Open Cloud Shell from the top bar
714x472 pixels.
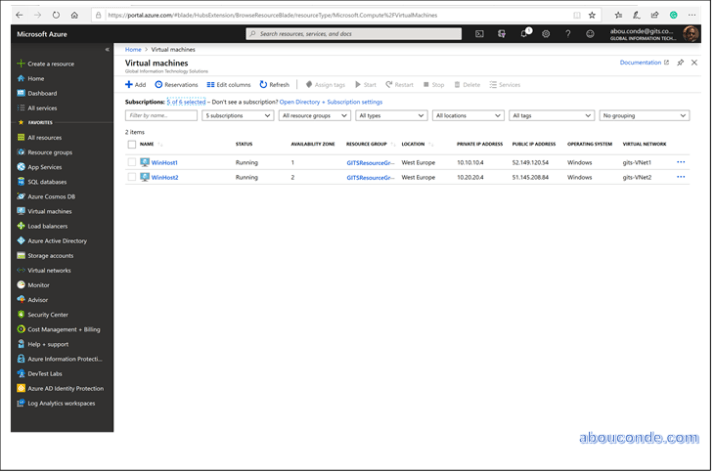(479, 34)
